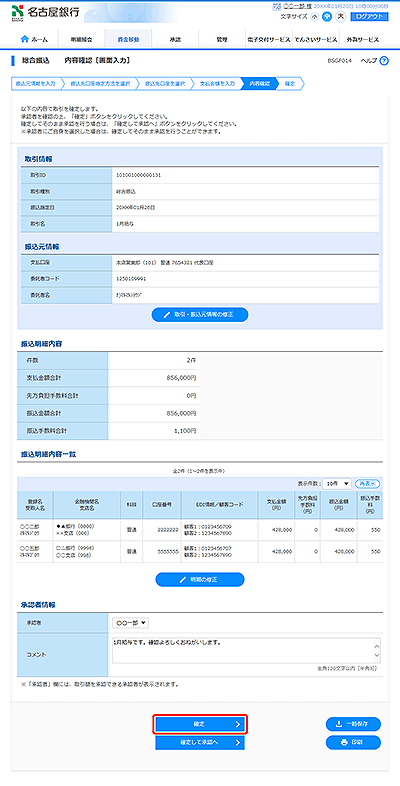400x786 pixels.
Task: Open the 資金移動 navigation tab
Action: point(128,39)
